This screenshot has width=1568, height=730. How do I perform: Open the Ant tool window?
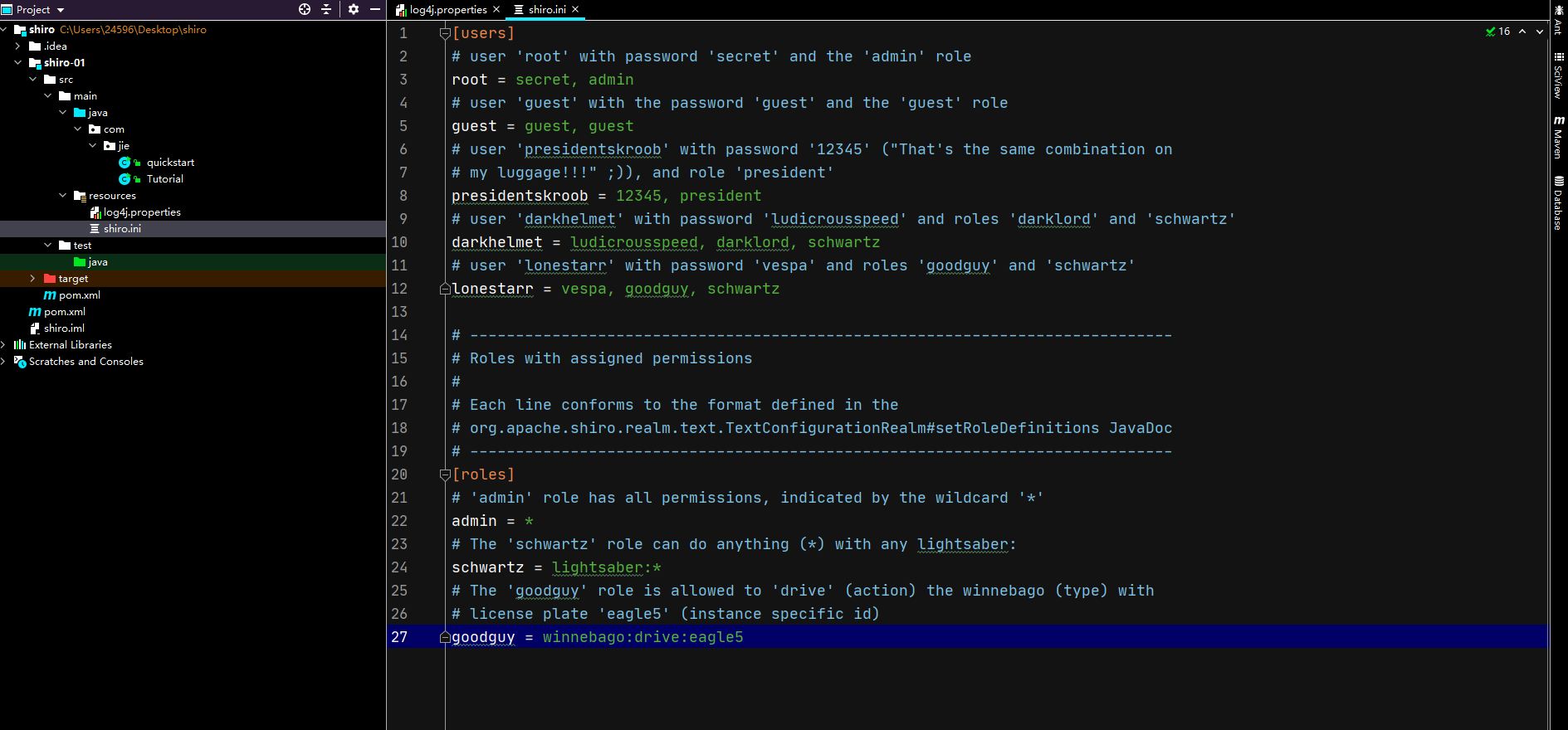[1559, 18]
